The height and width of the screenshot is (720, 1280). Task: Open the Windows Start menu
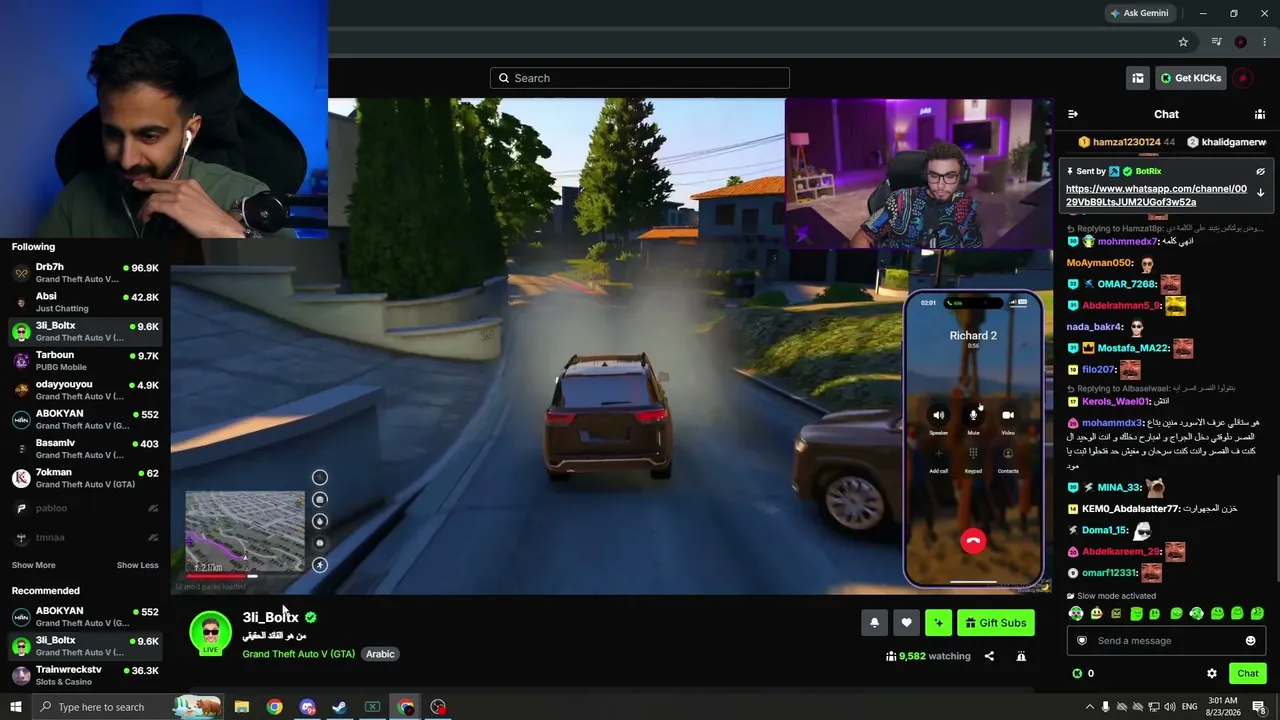coord(15,707)
